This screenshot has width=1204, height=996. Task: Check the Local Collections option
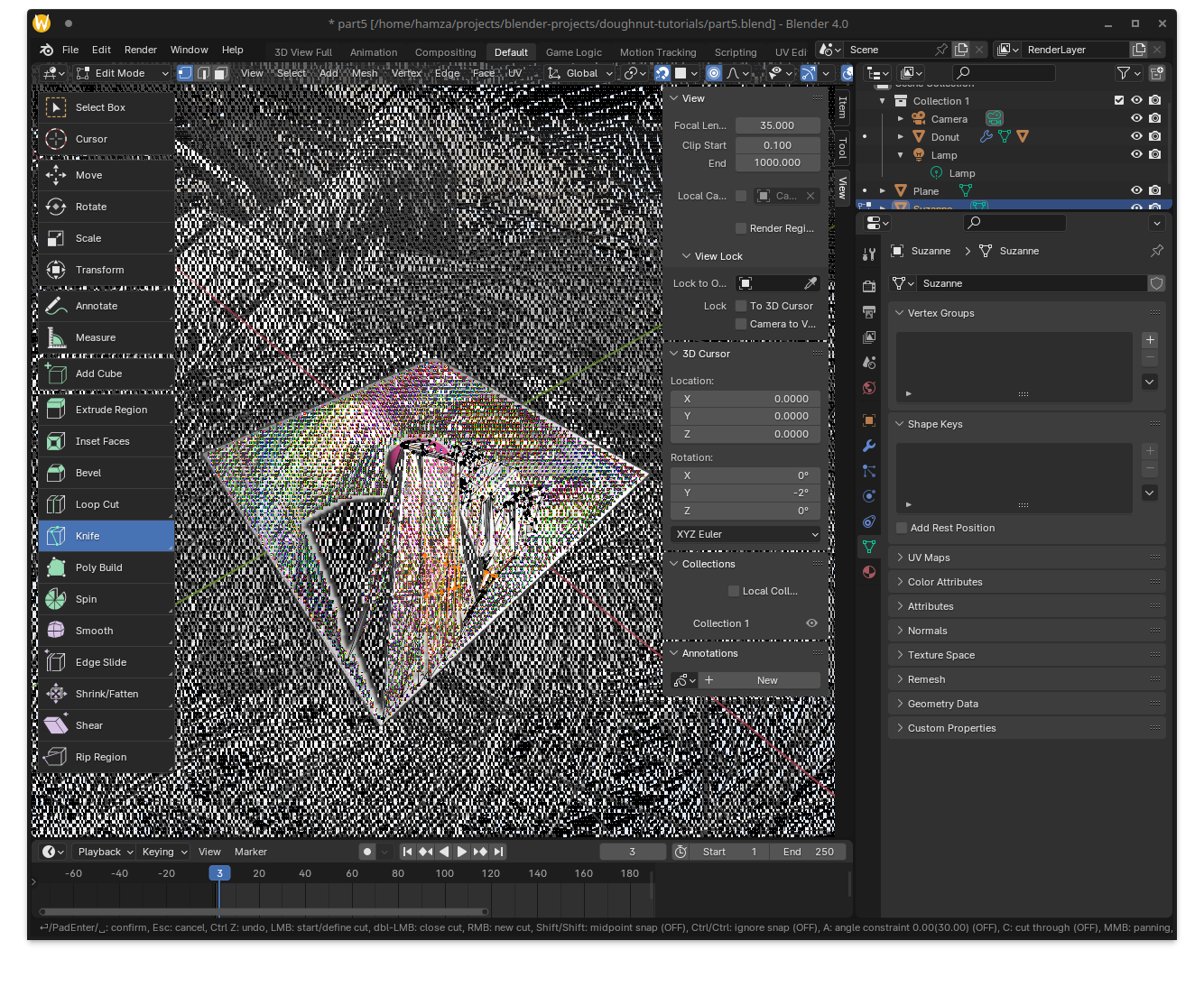click(734, 591)
